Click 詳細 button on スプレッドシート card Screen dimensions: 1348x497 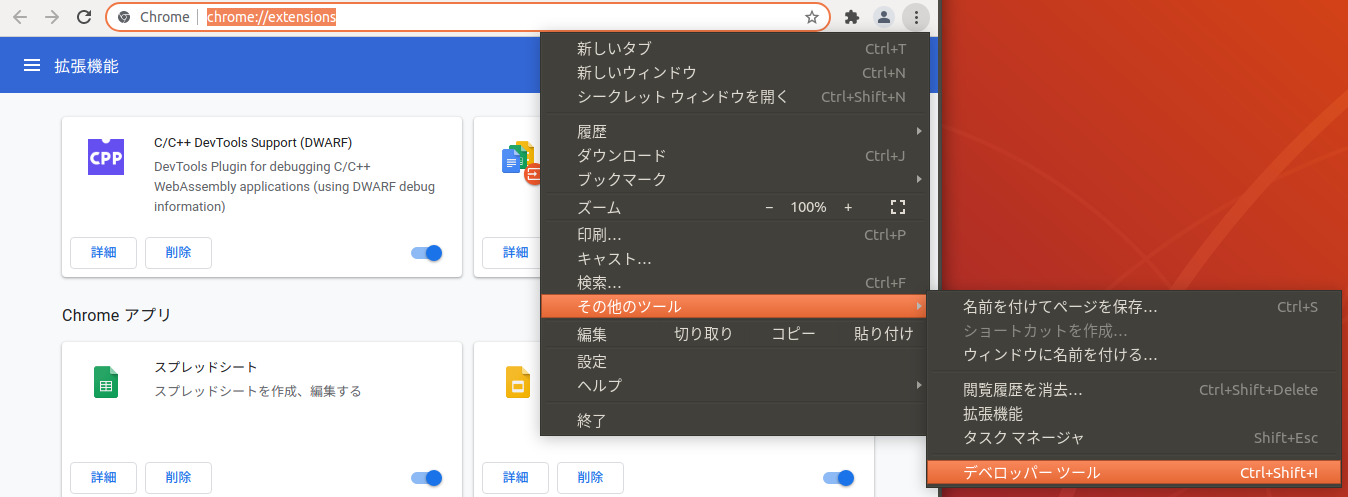pyautogui.click(x=104, y=478)
